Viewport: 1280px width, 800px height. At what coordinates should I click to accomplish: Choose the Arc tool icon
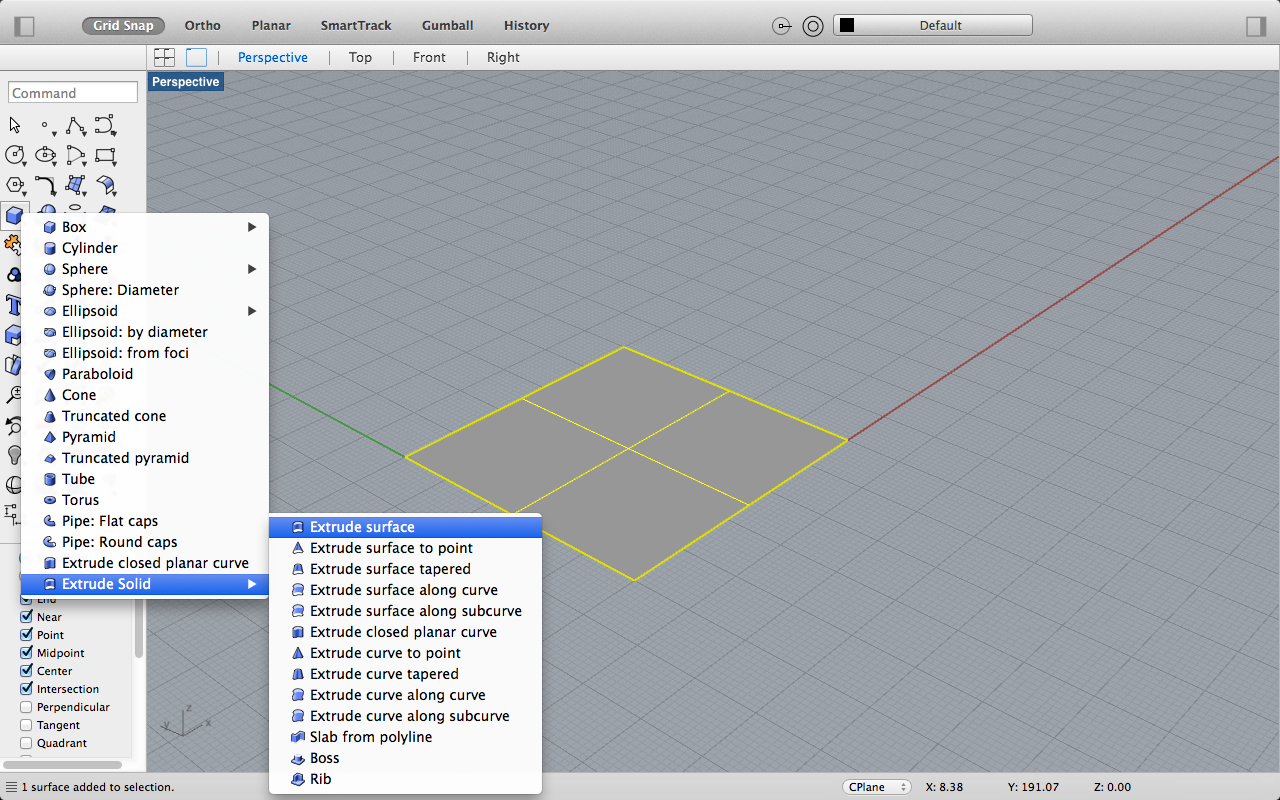tap(75, 155)
